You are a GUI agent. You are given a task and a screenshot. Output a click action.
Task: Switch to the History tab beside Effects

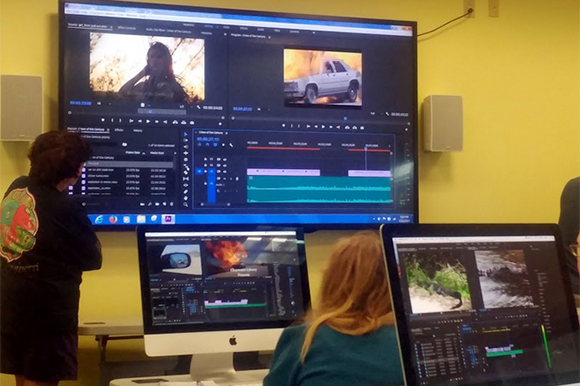[137, 131]
